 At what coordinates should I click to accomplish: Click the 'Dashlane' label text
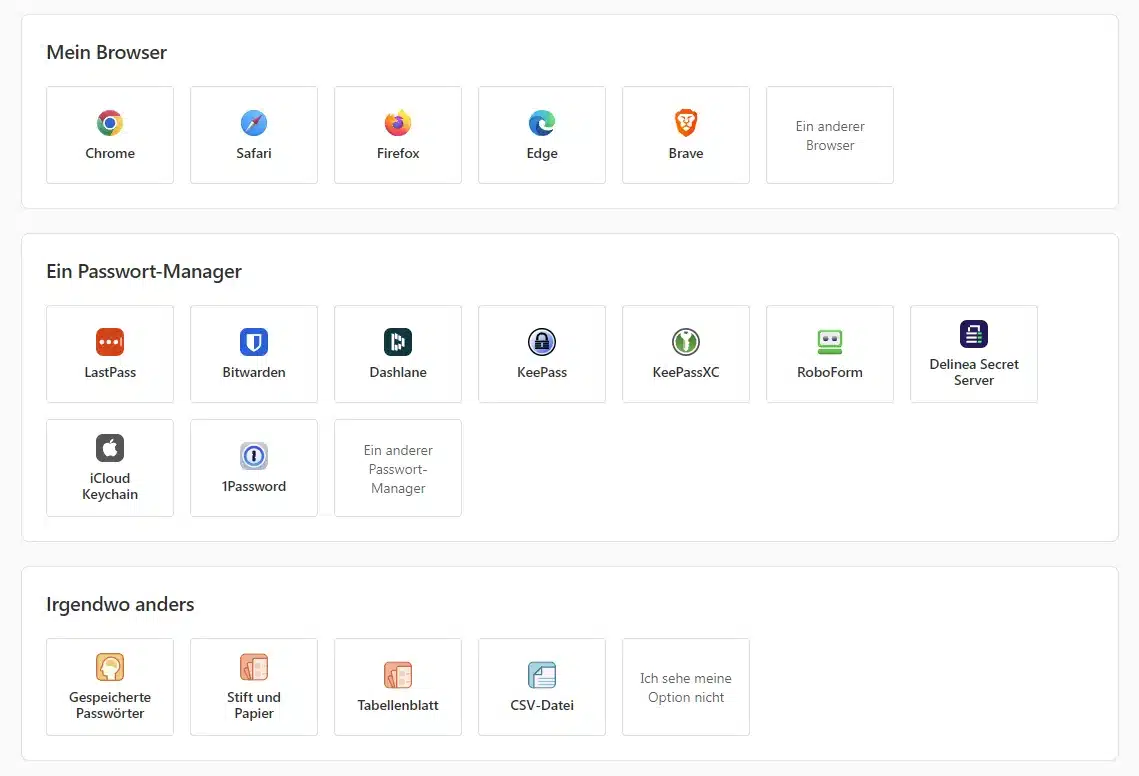[x=397, y=372]
